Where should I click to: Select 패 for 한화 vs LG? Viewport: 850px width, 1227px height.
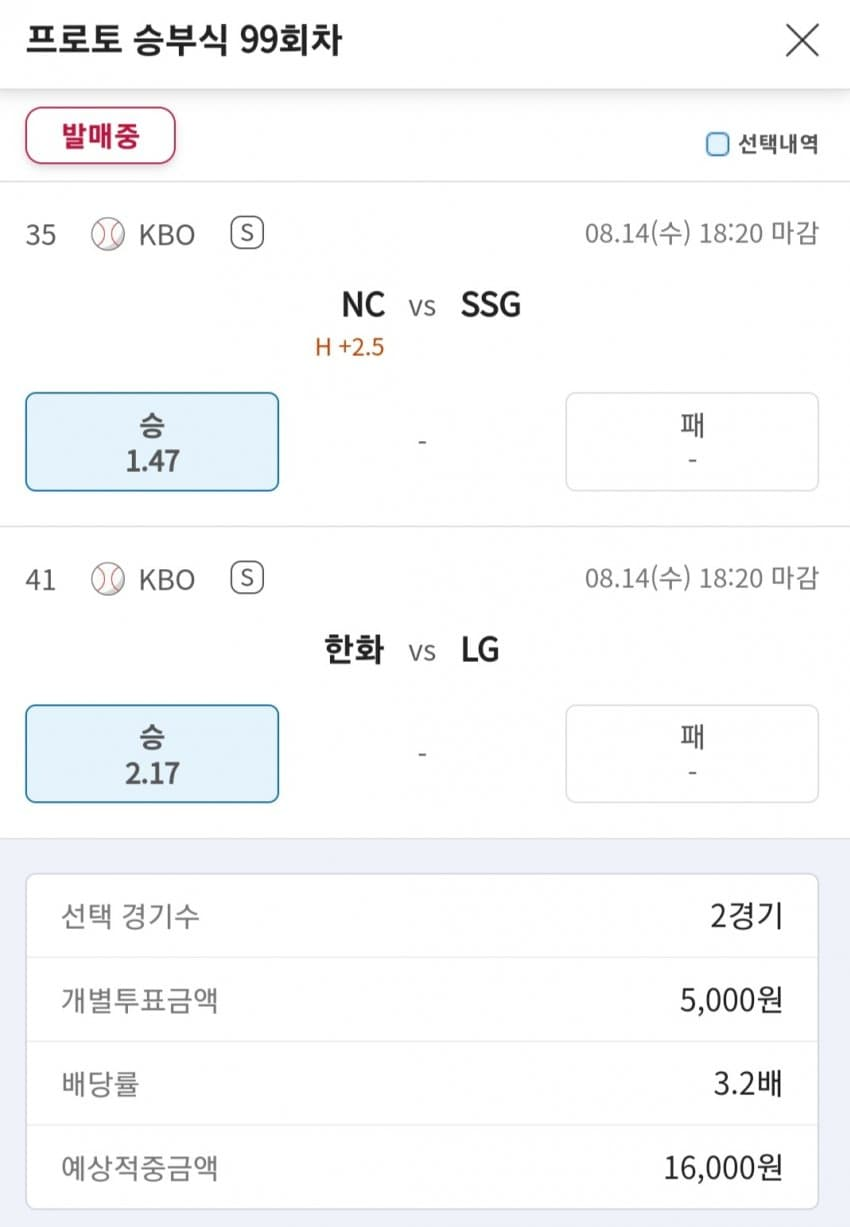pos(692,754)
